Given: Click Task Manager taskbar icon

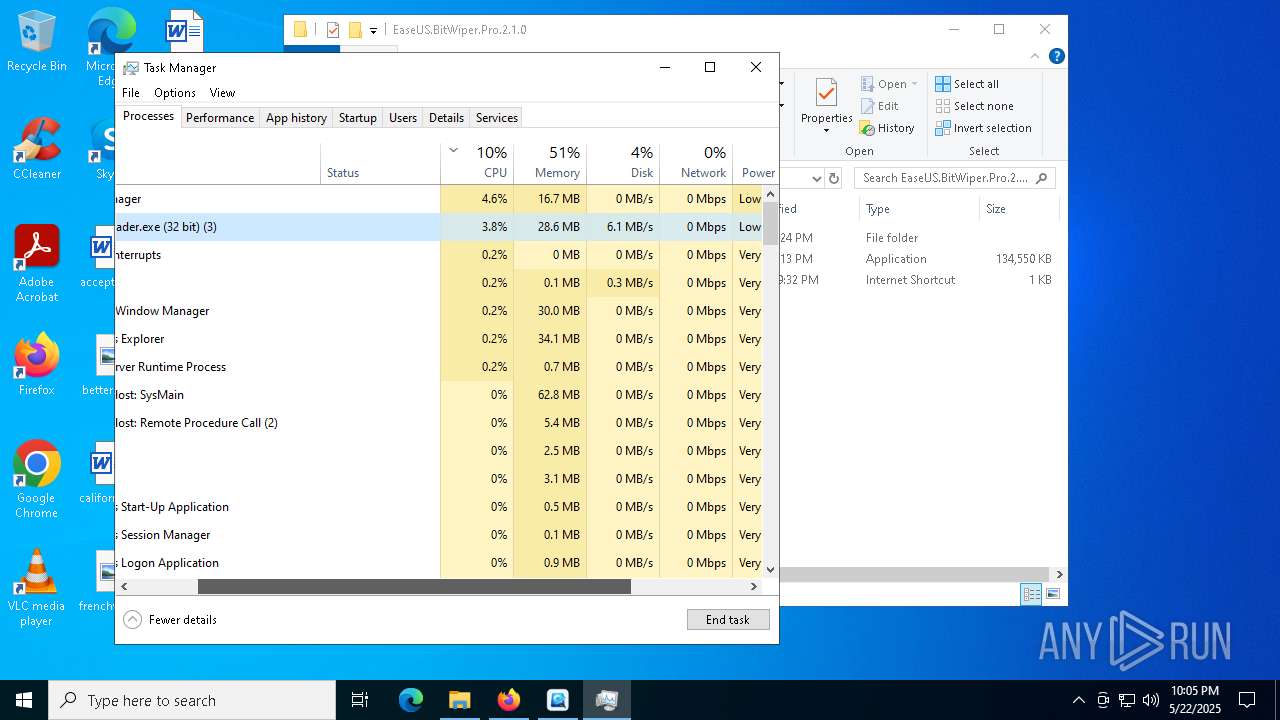Looking at the screenshot, I should (x=606, y=700).
